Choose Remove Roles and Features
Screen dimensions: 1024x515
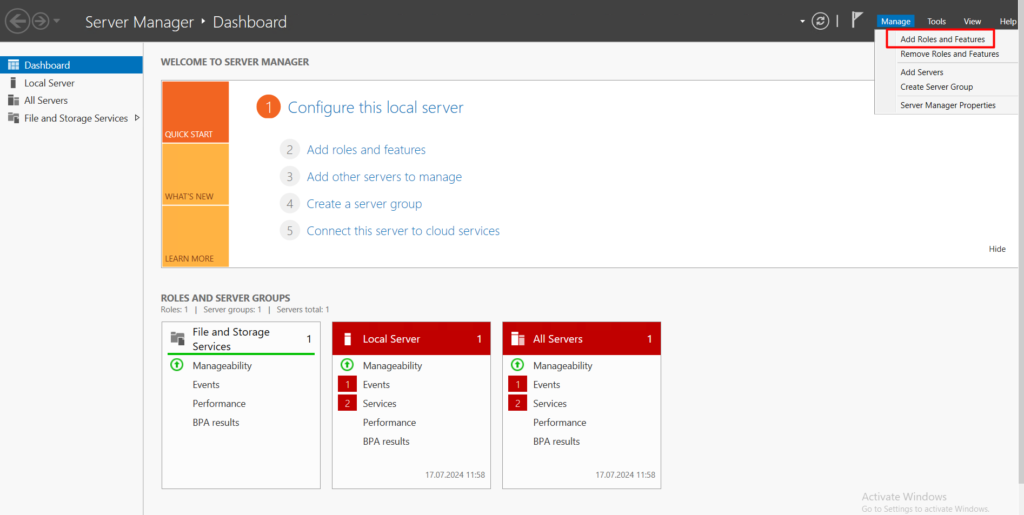point(949,54)
